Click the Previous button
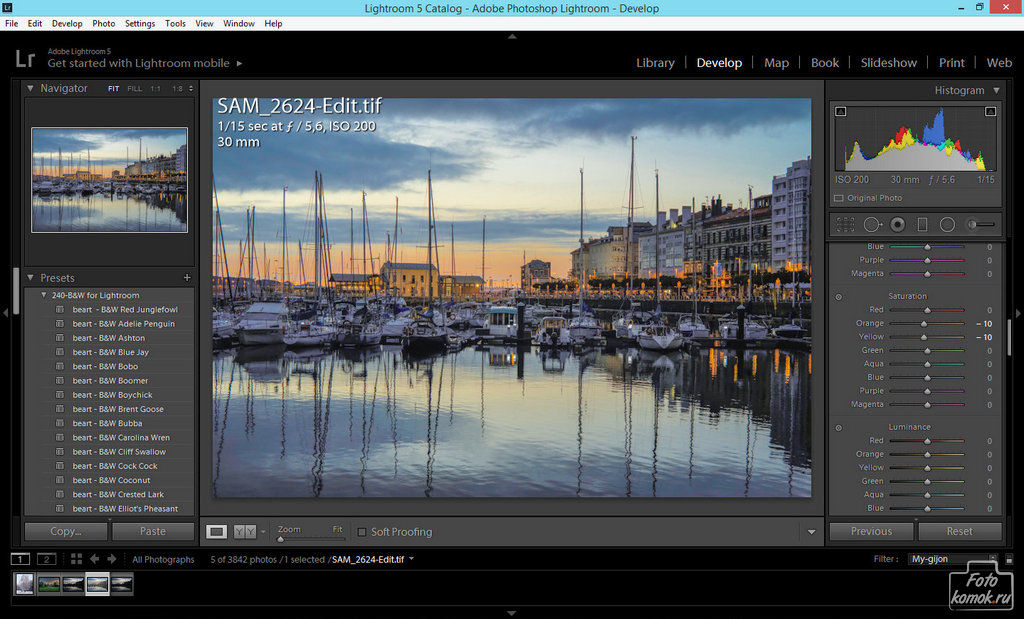 coord(871,532)
